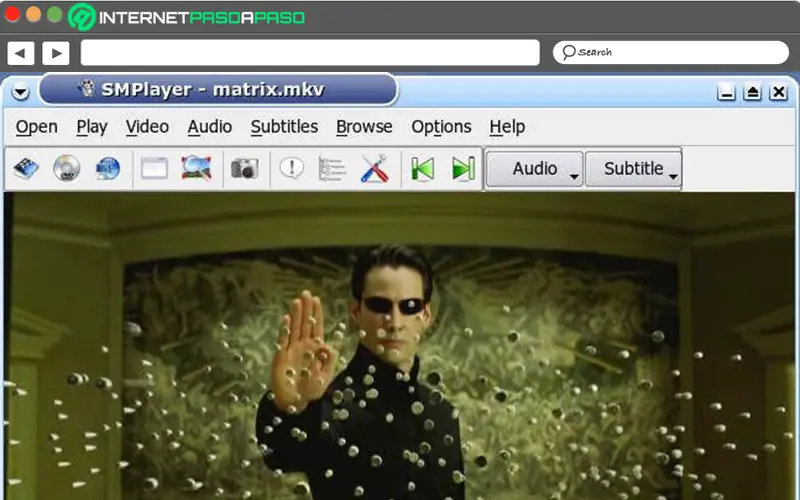Focus the browser address bar field

pos(310,53)
